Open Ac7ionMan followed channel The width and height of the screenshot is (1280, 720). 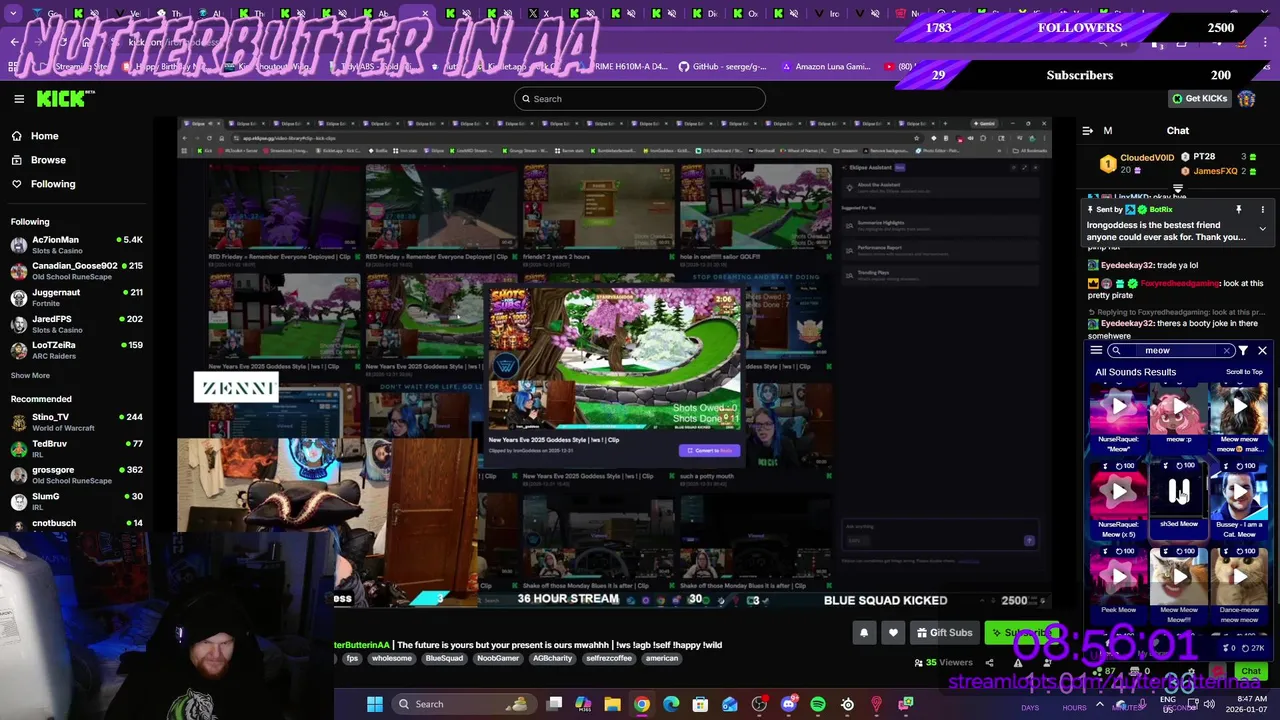(76, 245)
